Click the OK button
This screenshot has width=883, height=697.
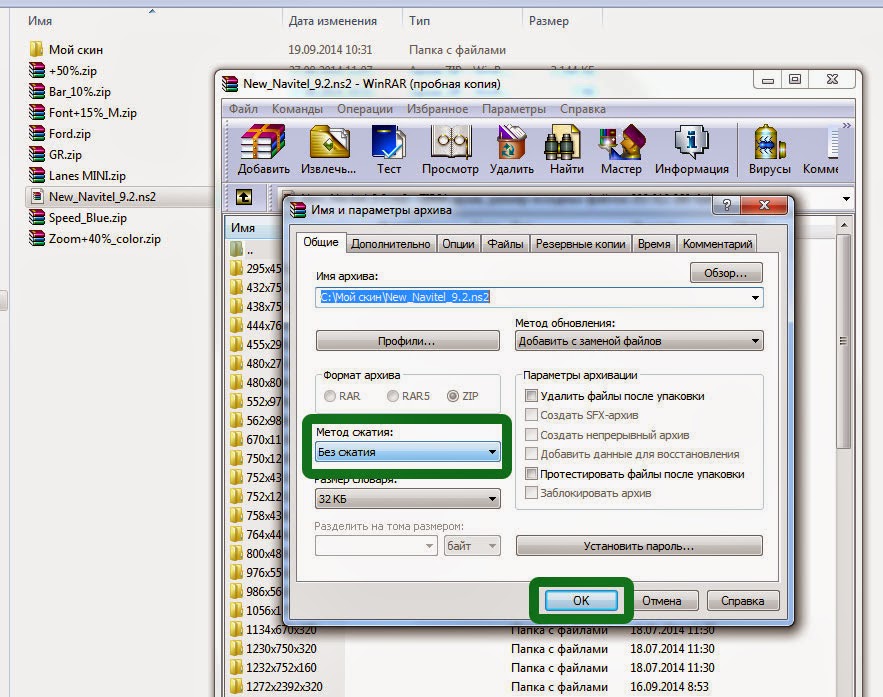coord(581,601)
